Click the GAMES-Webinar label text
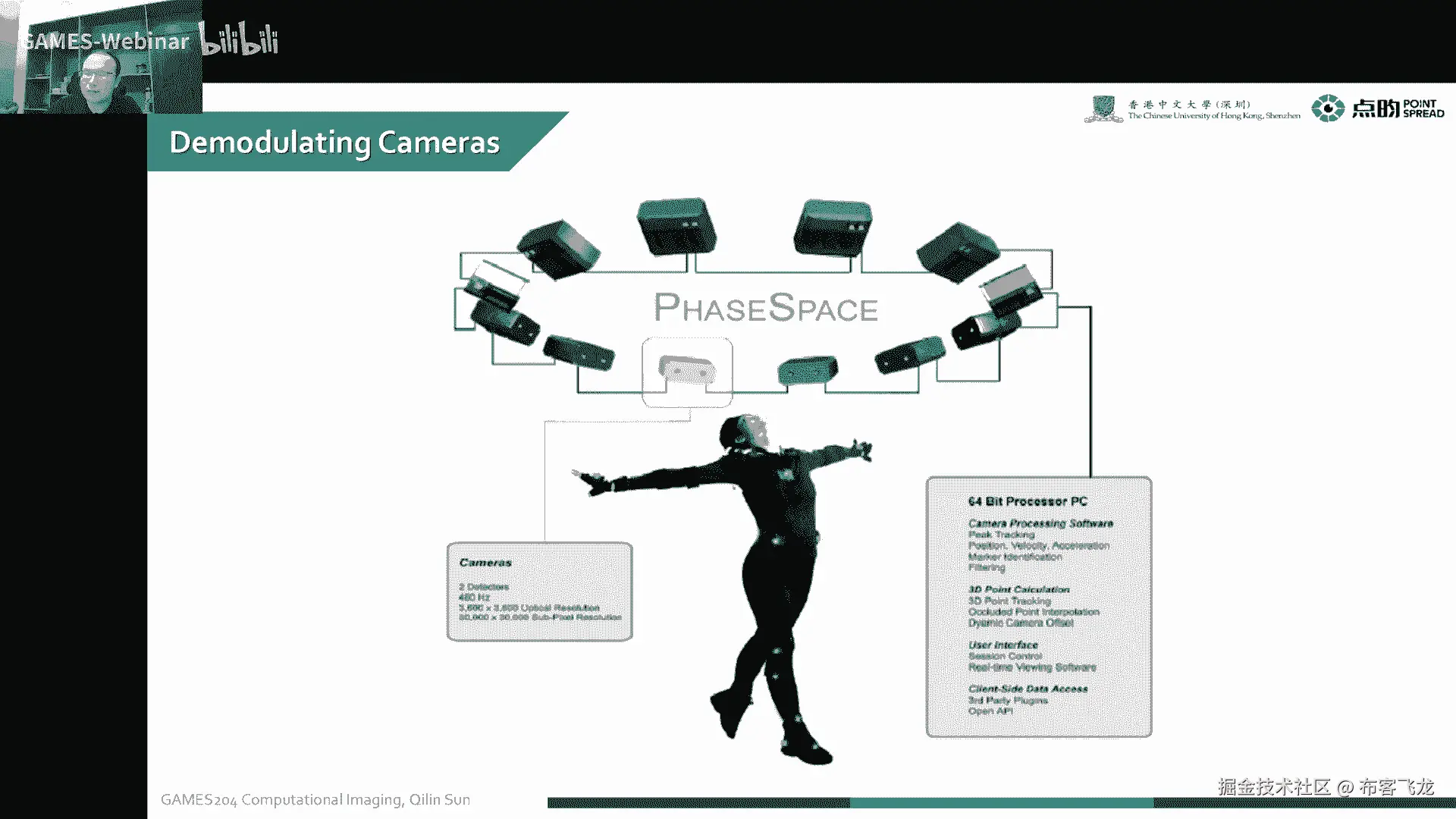Image resolution: width=1456 pixels, height=819 pixels. (106, 42)
